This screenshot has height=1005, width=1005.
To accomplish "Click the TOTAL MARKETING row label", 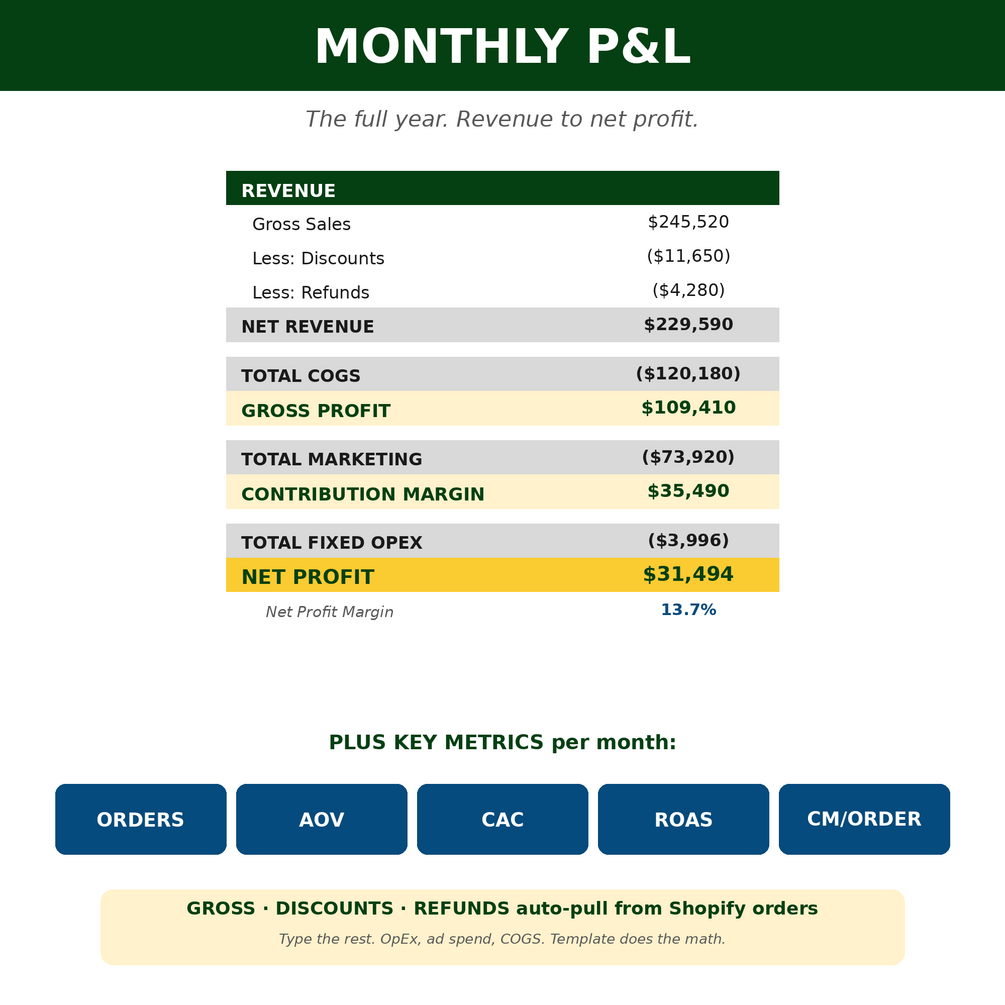I will [x=331, y=459].
